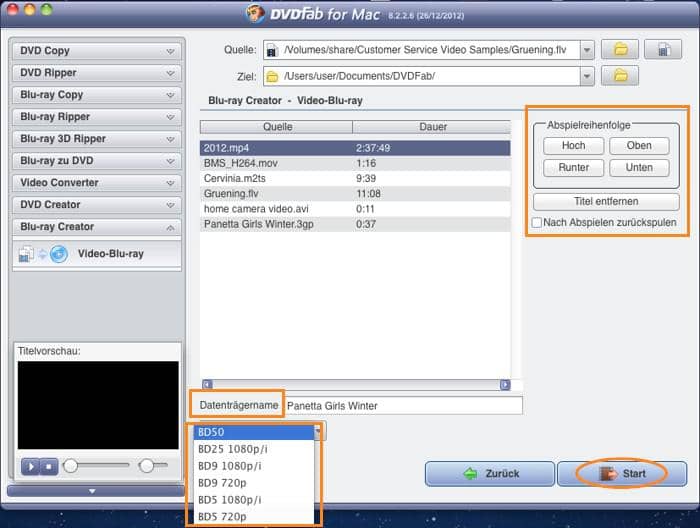This screenshot has height=528, width=700.
Task: Select BD9 1080p/i output option
Action: point(254,466)
